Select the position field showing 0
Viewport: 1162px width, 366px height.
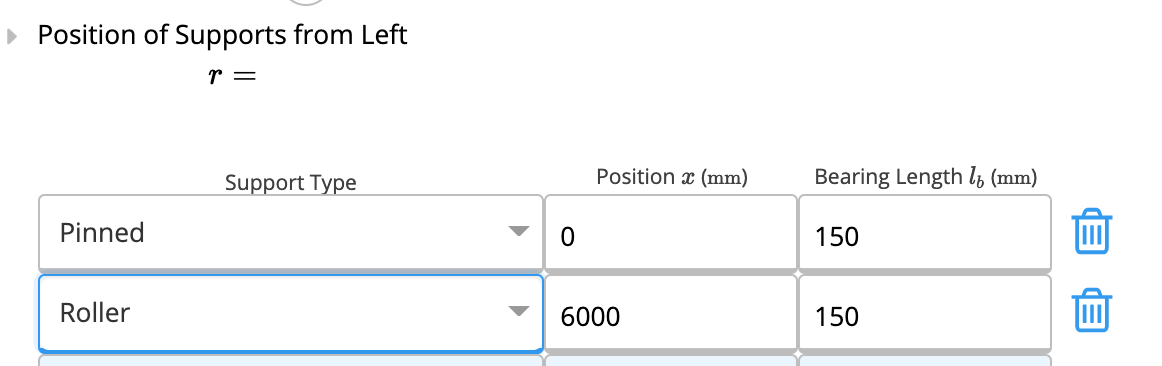[x=671, y=233]
